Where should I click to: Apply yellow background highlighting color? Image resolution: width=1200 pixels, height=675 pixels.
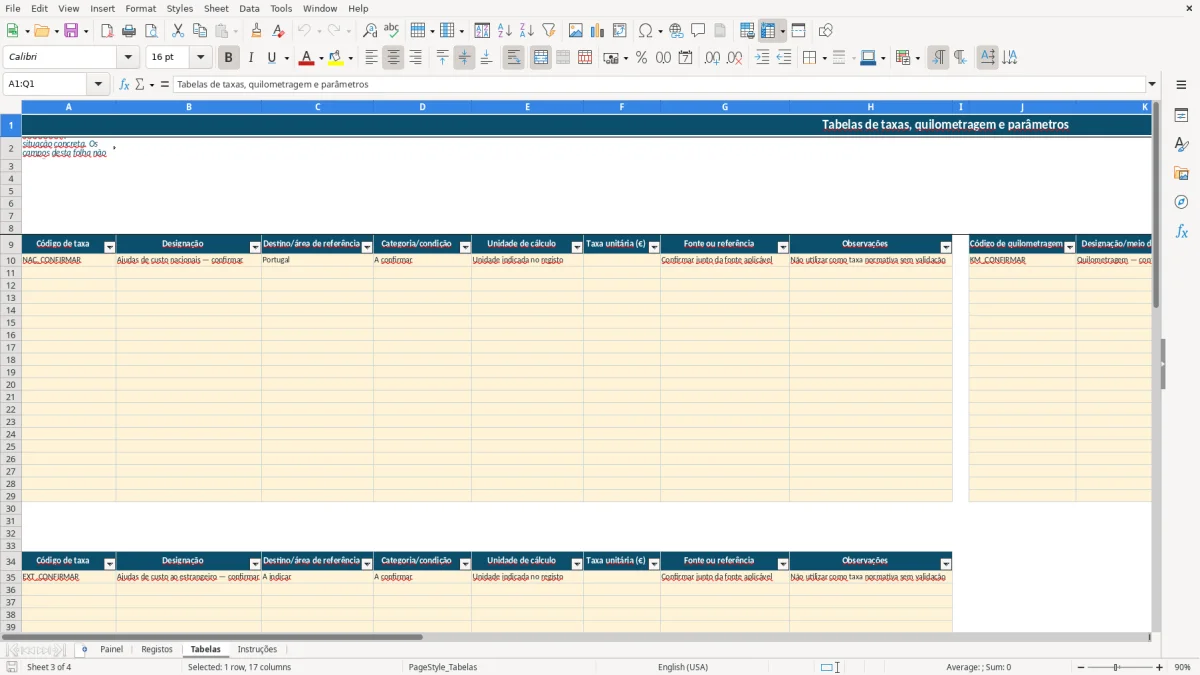click(336, 58)
